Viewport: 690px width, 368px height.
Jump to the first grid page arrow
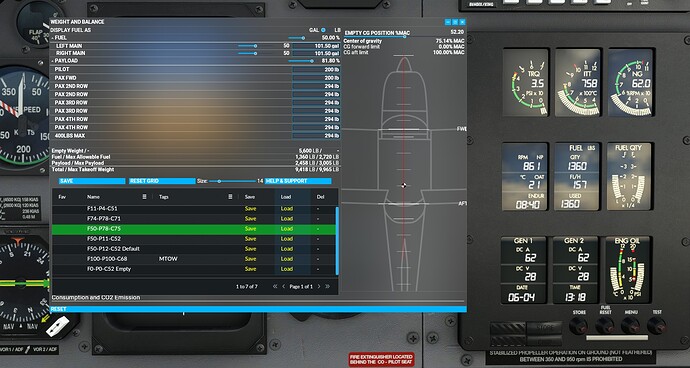click(275, 287)
